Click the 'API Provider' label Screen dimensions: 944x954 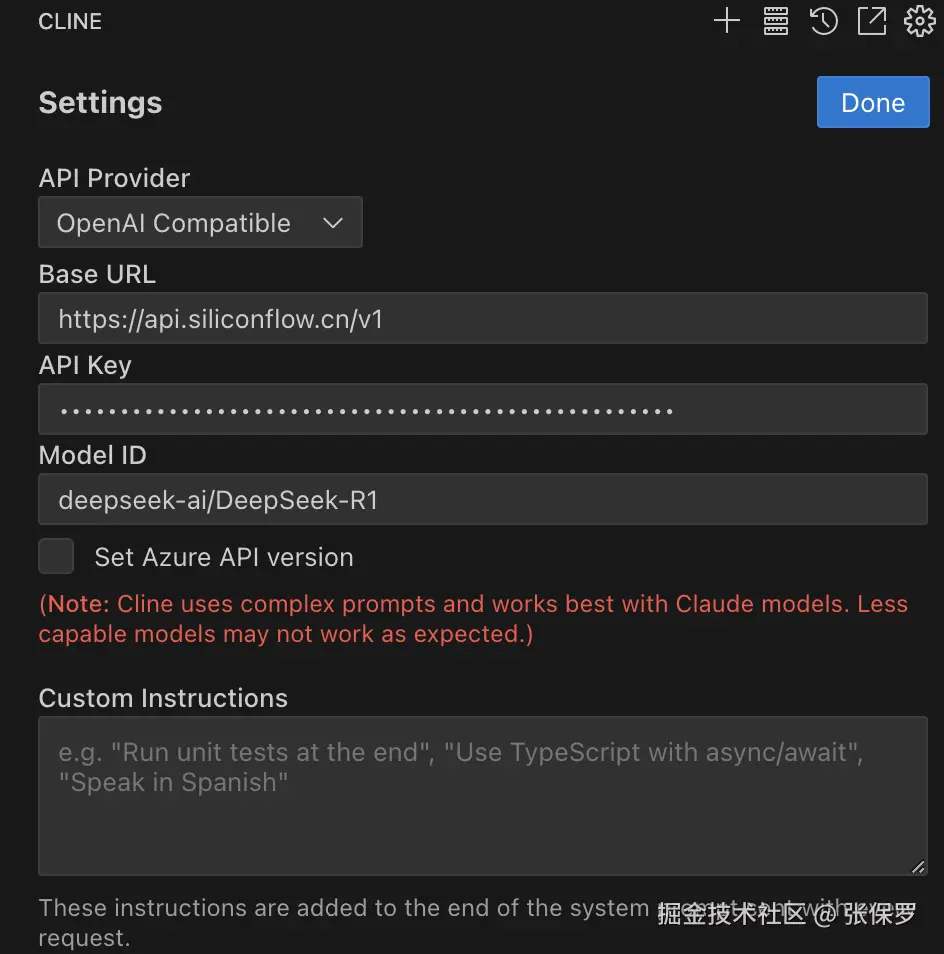[x=114, y=178]
